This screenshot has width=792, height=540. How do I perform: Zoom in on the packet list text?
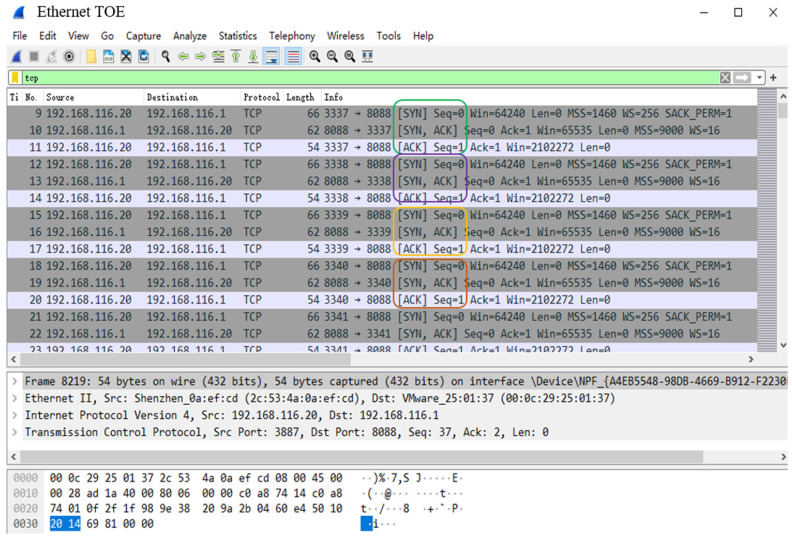coord(314,57)
